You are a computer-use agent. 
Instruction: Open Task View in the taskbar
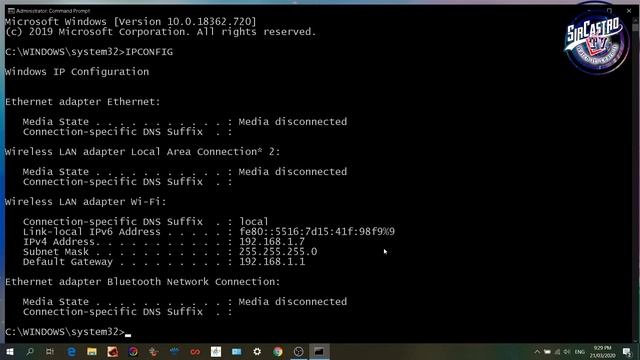pos(50,351)
